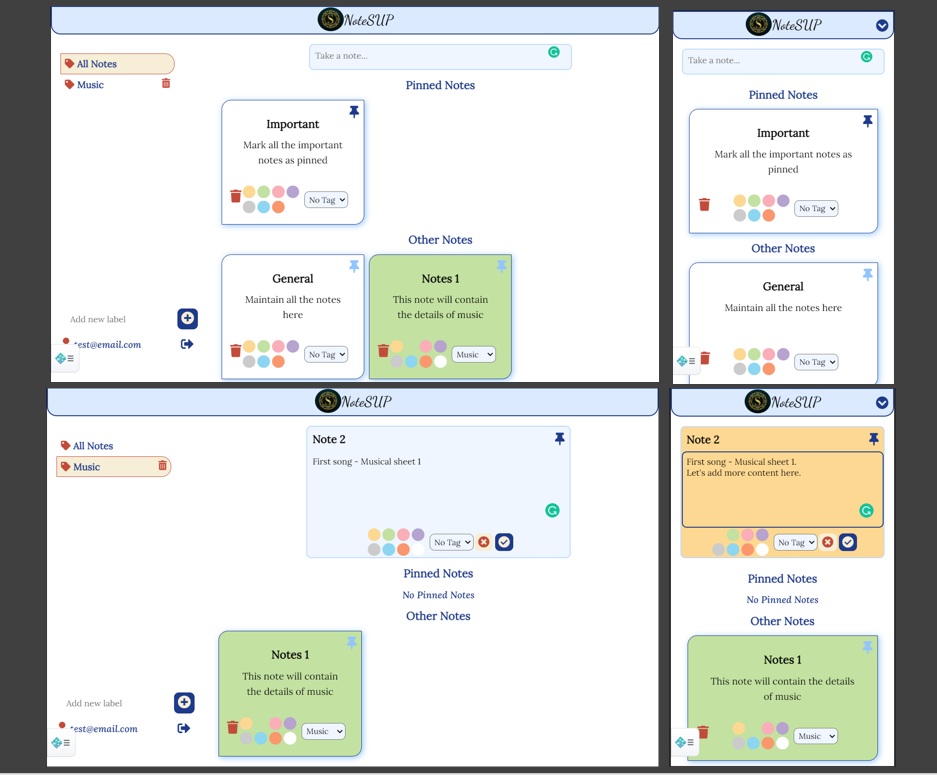This screenshot has width=937, height=775.
Task: Toggle pin on green Notes 1 beside General
Action: 501,266
